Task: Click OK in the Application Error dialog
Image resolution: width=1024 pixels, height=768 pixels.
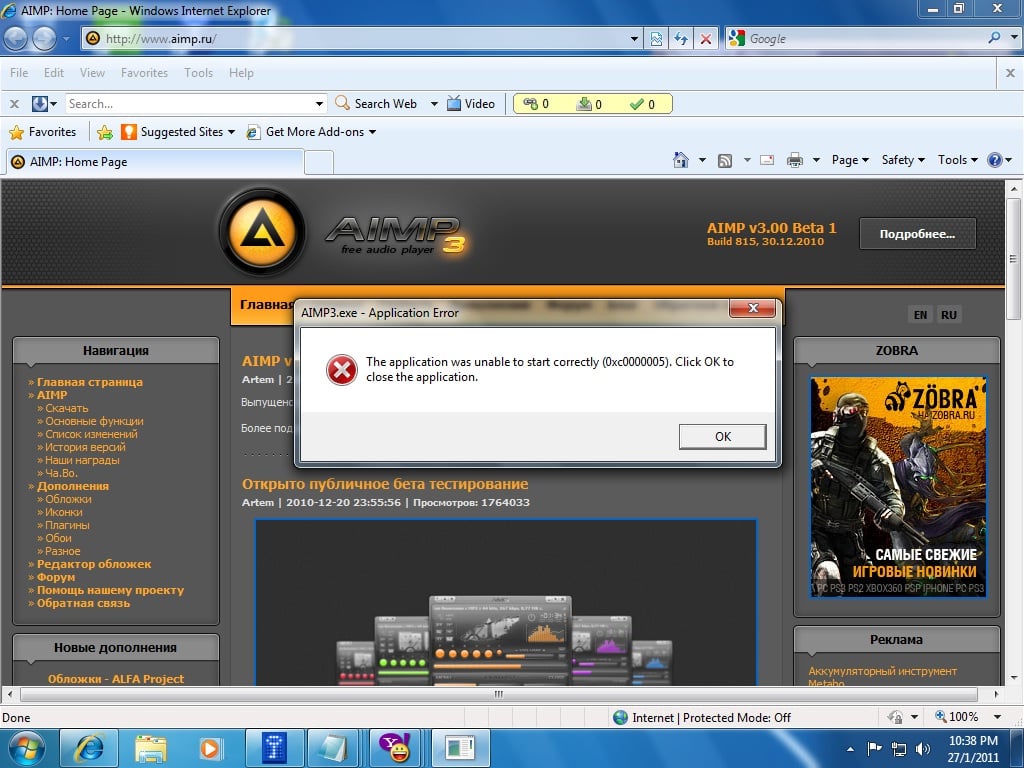Action: (x=722, y=436)
